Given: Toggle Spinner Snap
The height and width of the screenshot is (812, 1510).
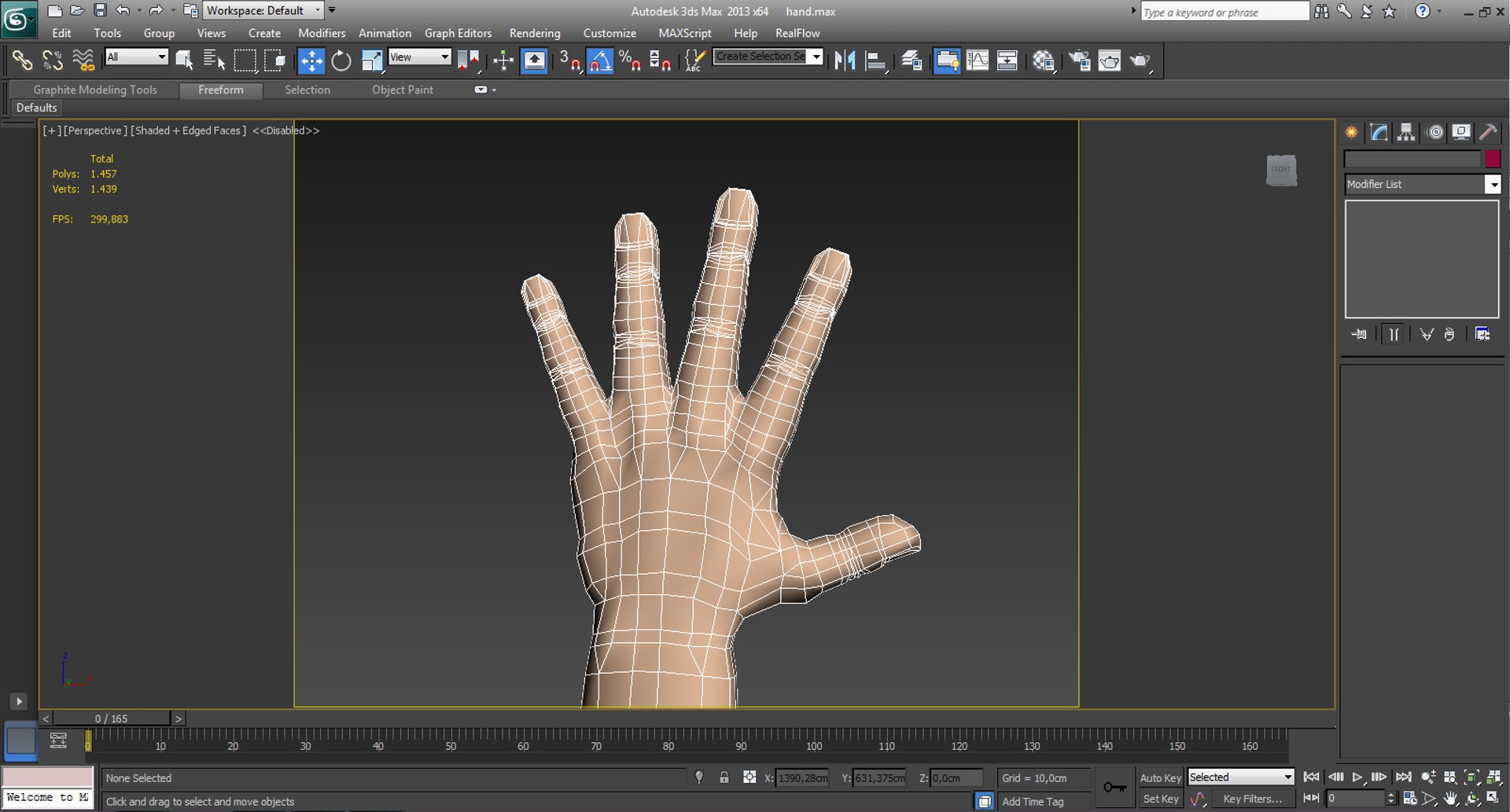Looking at the screenshot, I should tap(660, 61).
